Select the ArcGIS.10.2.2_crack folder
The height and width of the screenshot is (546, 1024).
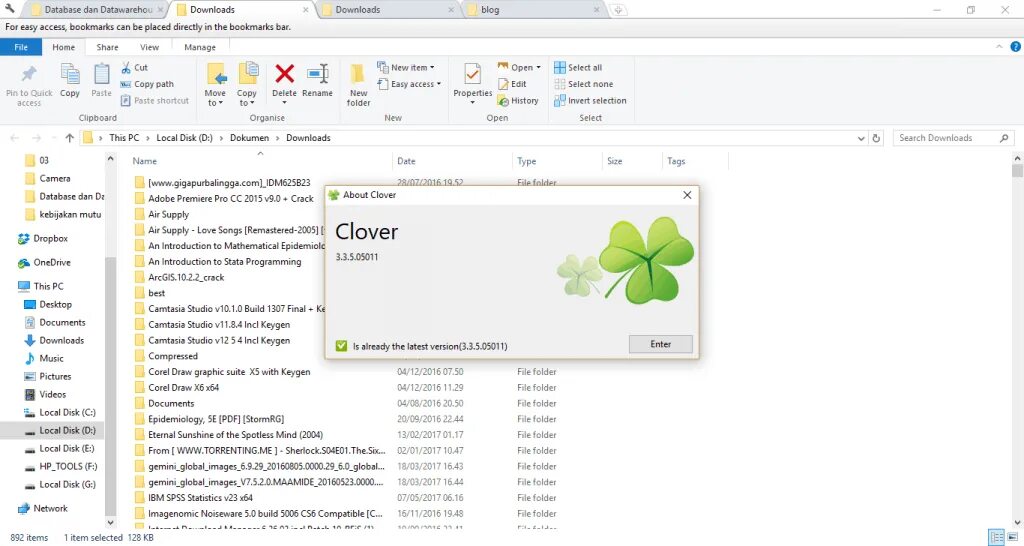pyautogui.click(x=186, y=277)
